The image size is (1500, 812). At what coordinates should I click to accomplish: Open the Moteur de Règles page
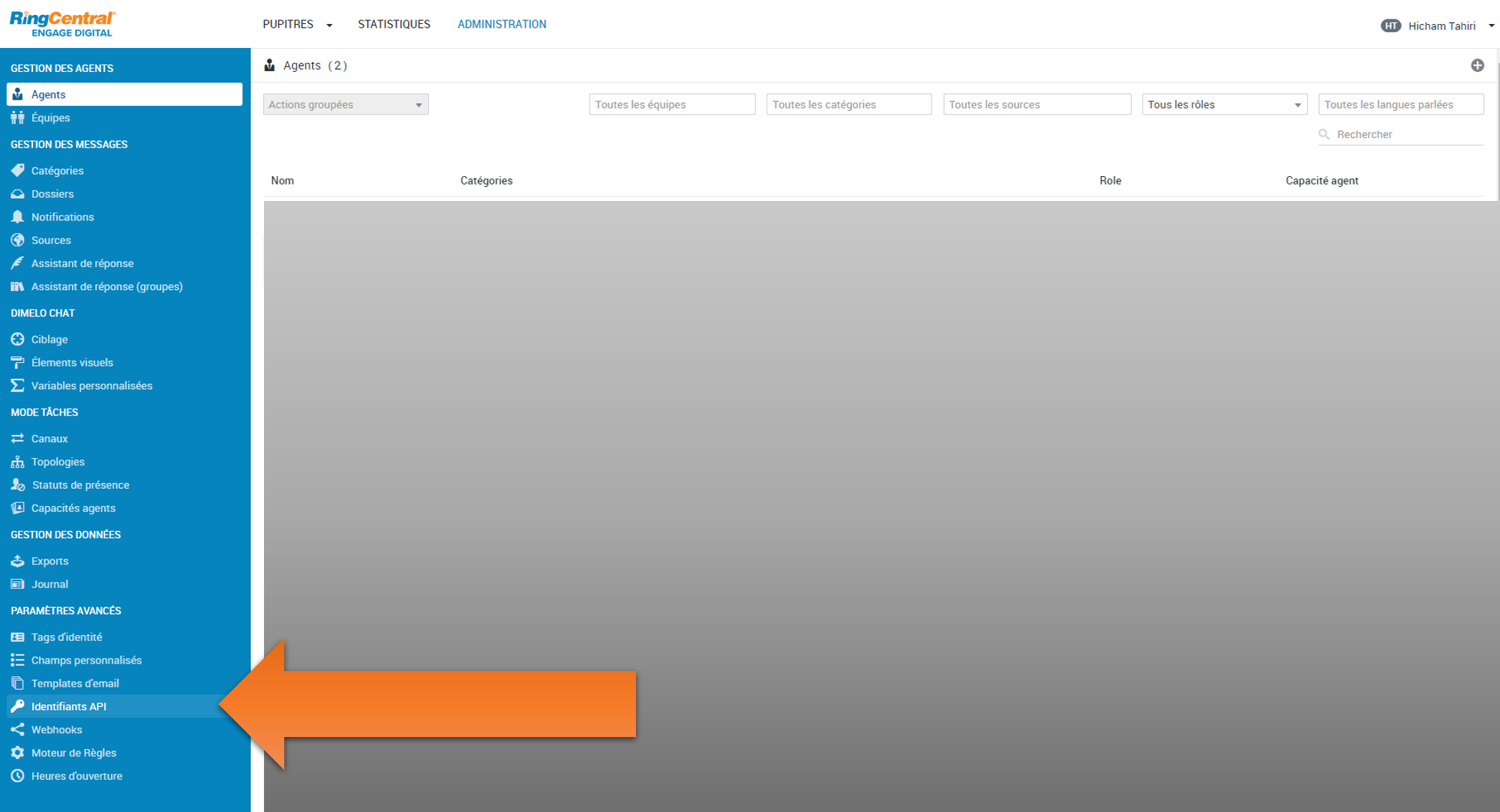tap(124, 753)
